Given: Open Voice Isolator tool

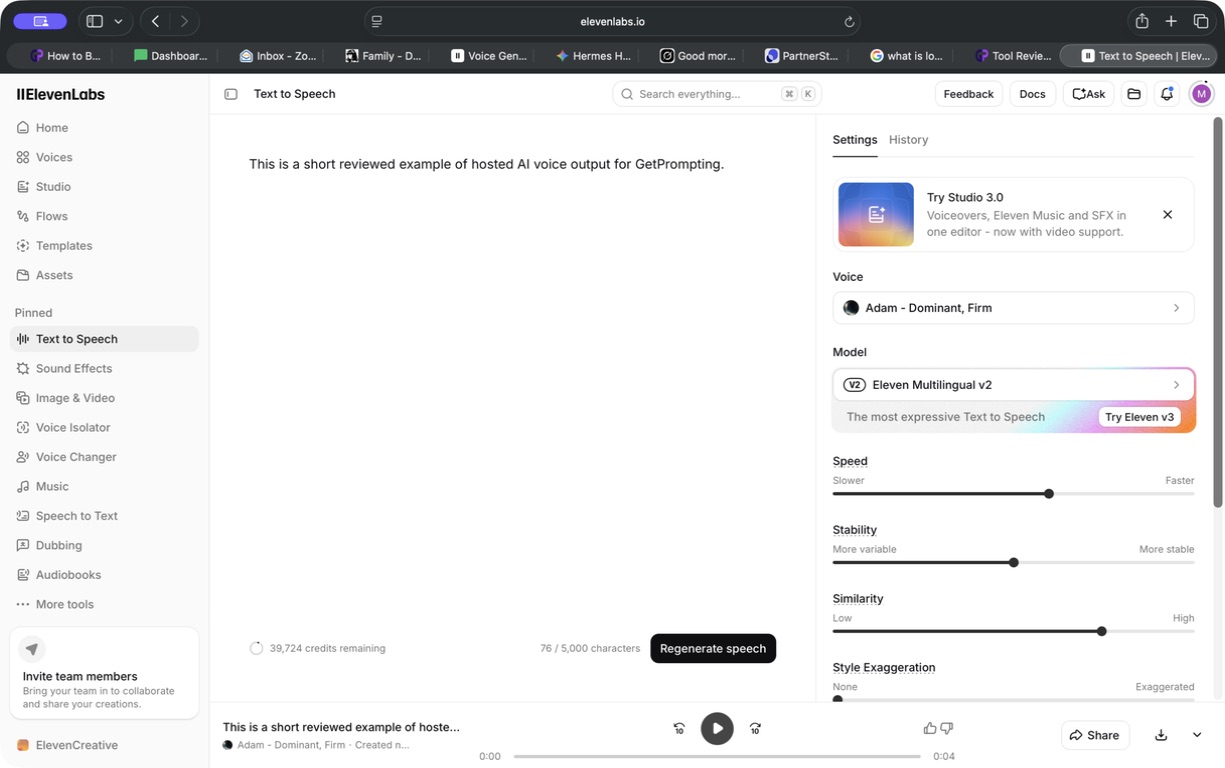Looking at the screenshot, I should [x=104, y=428].
